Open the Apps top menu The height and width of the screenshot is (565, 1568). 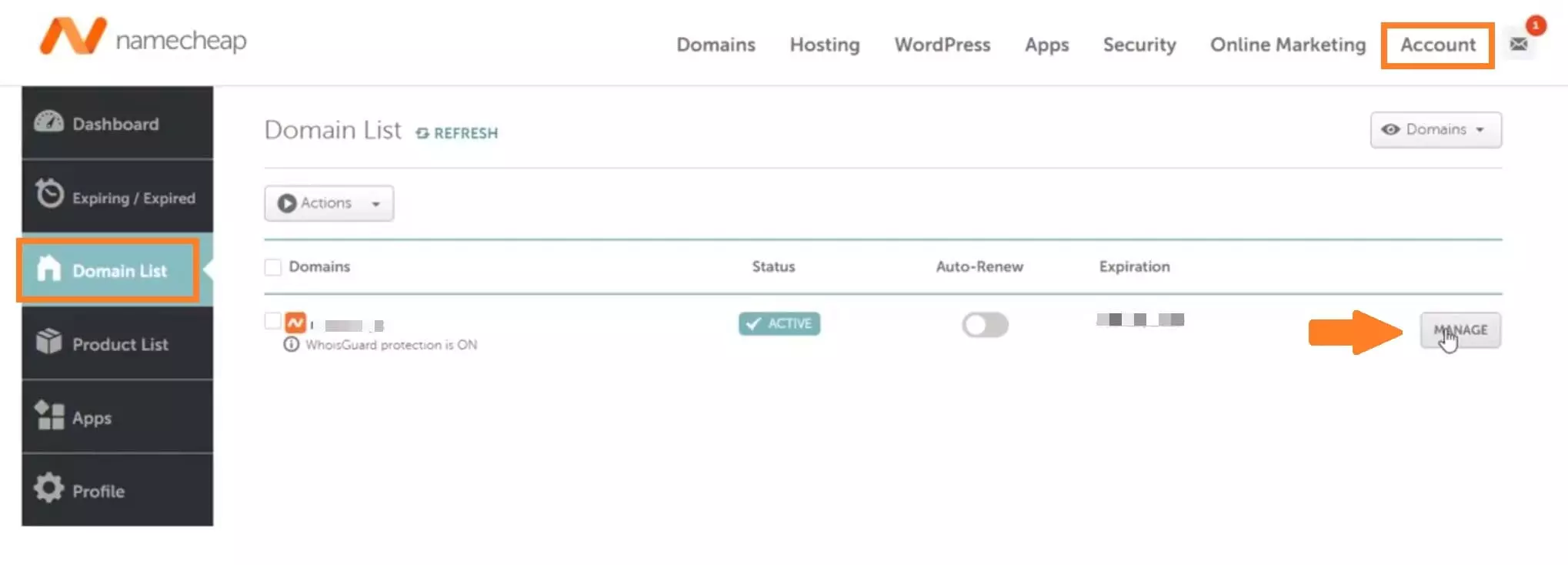(1046, 45)
